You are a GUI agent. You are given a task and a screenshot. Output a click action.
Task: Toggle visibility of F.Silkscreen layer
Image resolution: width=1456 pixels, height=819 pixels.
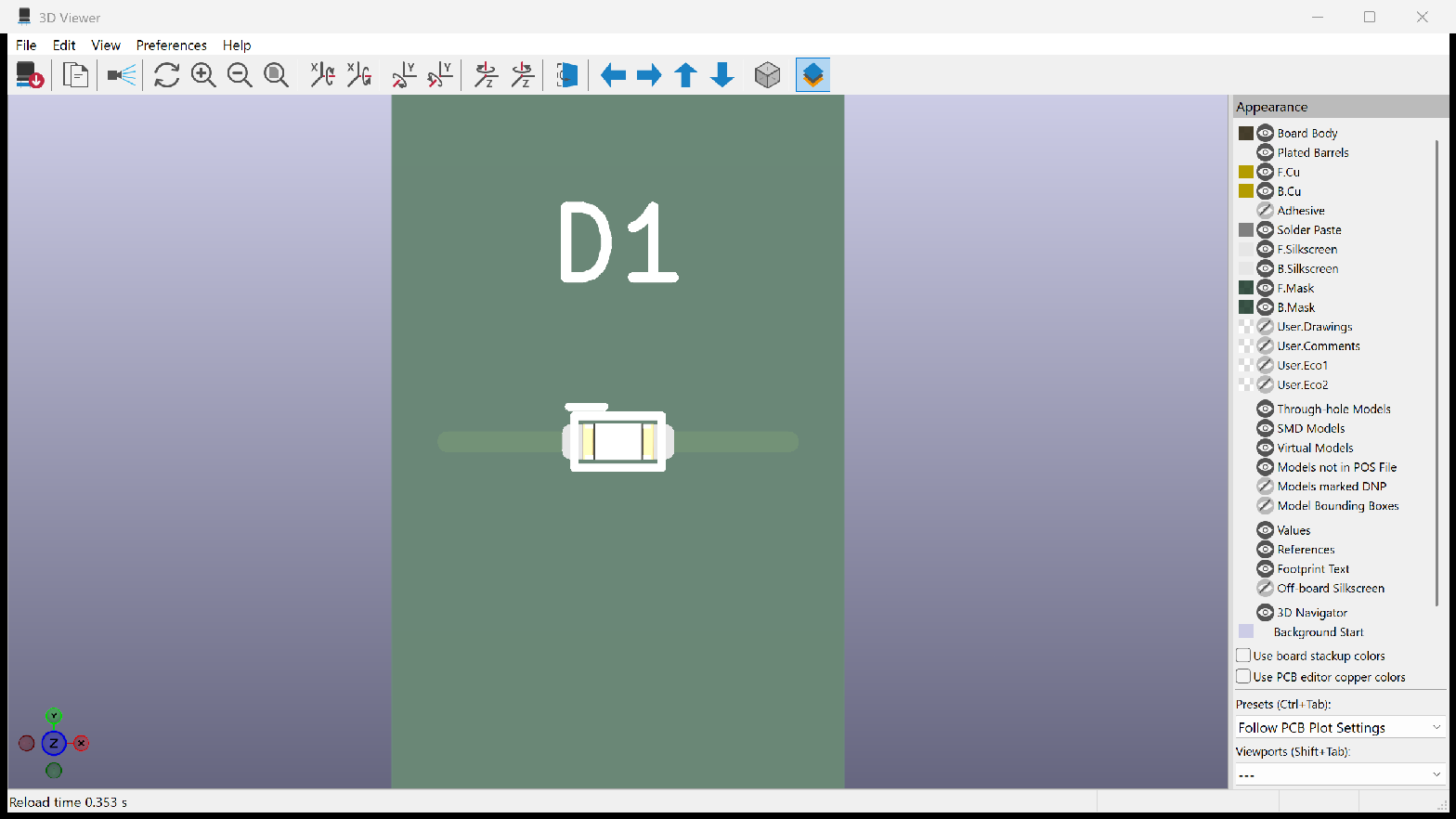pyautogui.click(x=1265, y=249)
